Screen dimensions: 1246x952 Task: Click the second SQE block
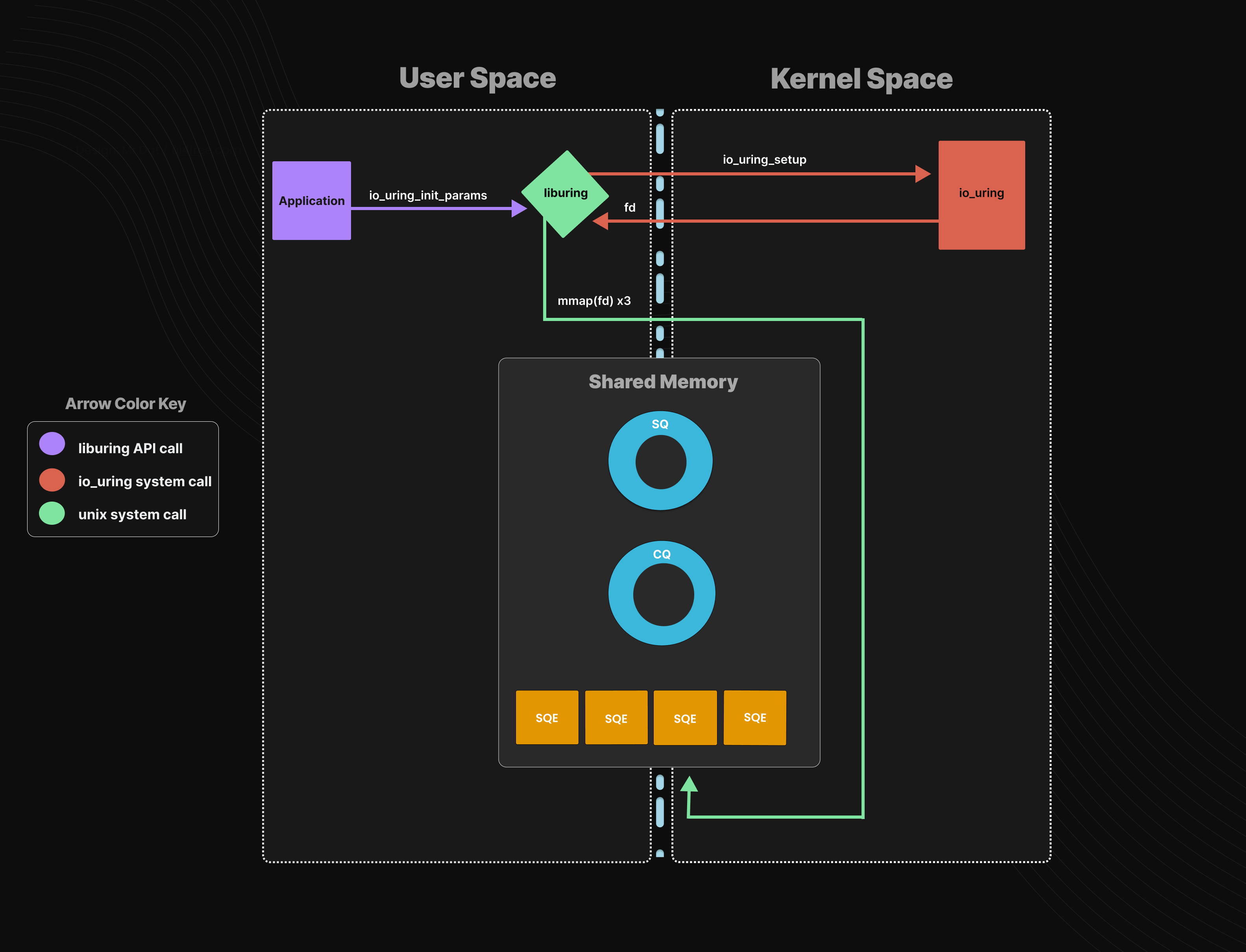pos(616,718)
